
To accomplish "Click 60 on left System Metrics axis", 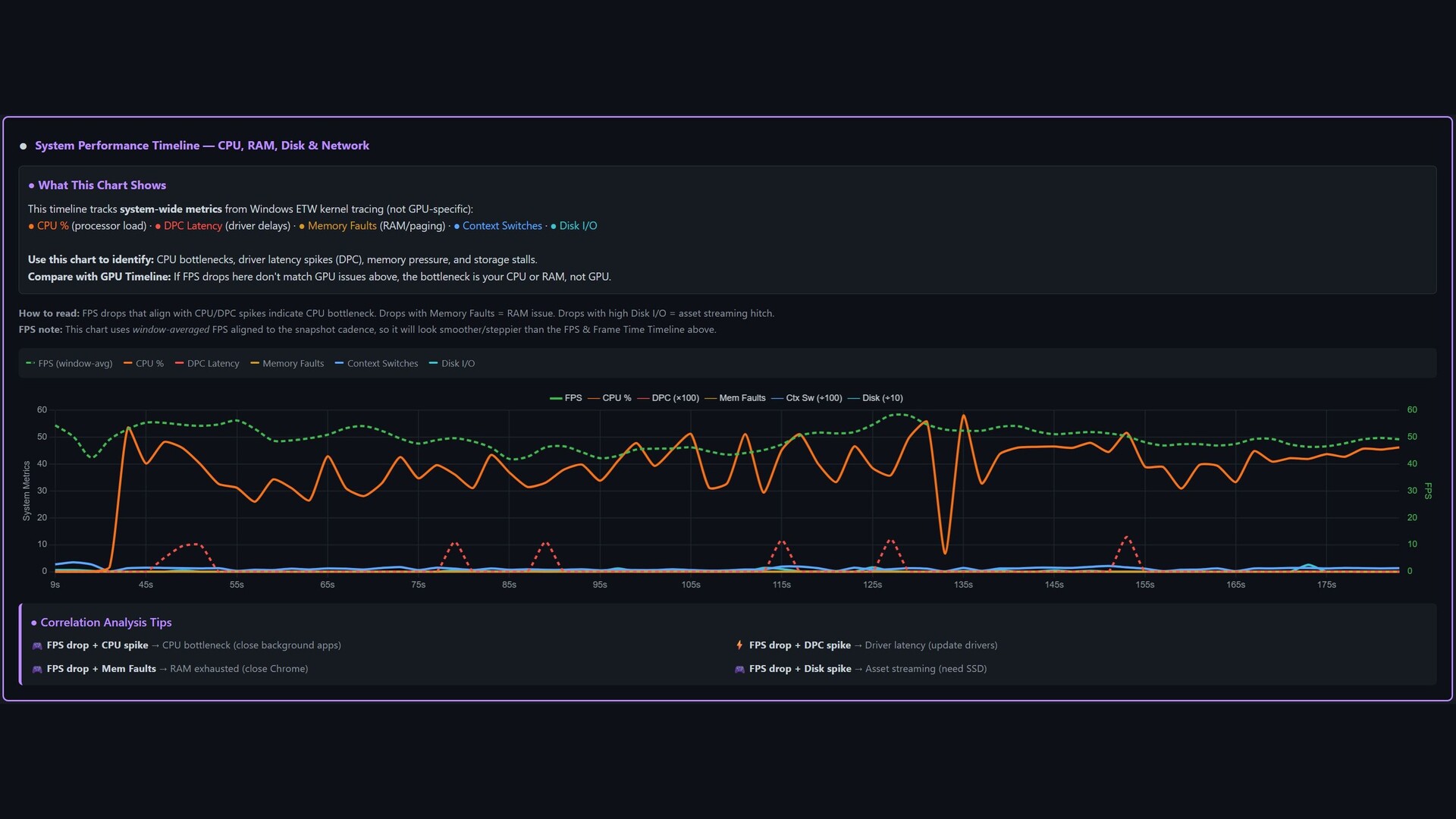I will (x=42, y=410).
